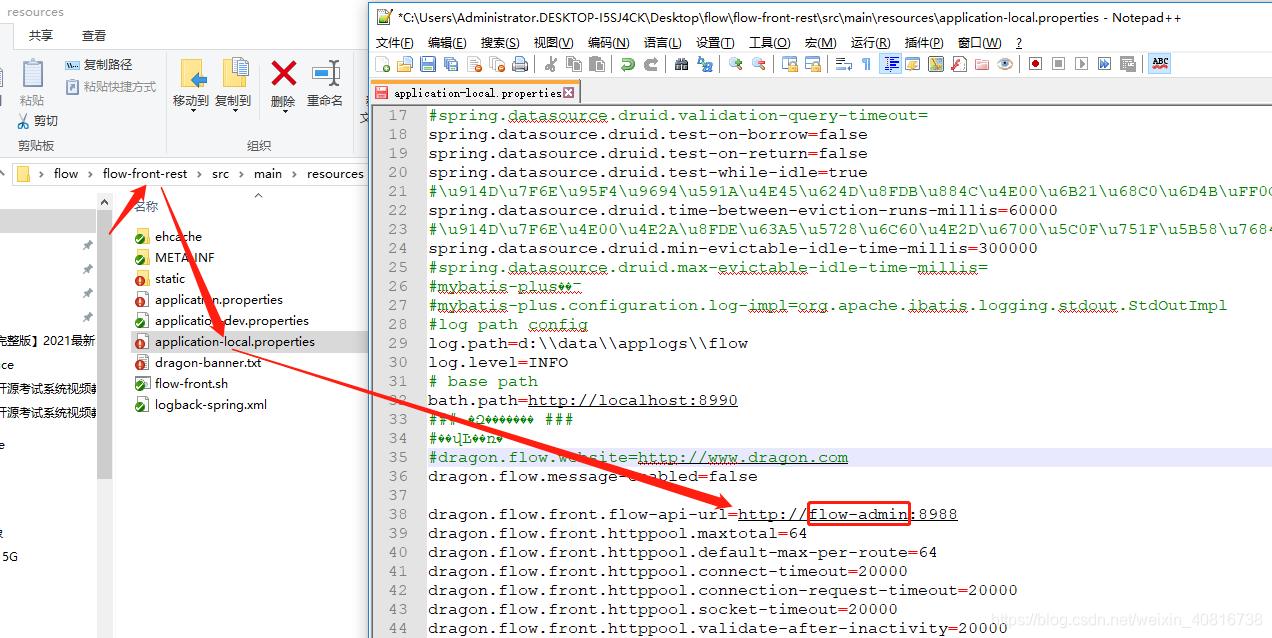1272x638 pixels.
Task: Save the current file with the Save icon
Action: pyautogui.click(x=428, y=64)
